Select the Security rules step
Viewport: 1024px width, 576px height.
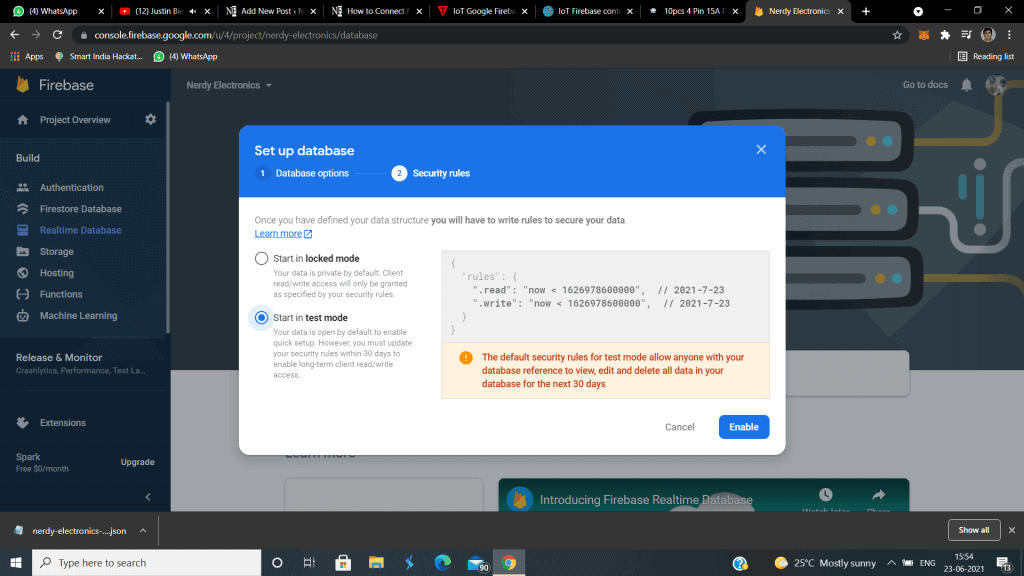click(x=431, y=173)
